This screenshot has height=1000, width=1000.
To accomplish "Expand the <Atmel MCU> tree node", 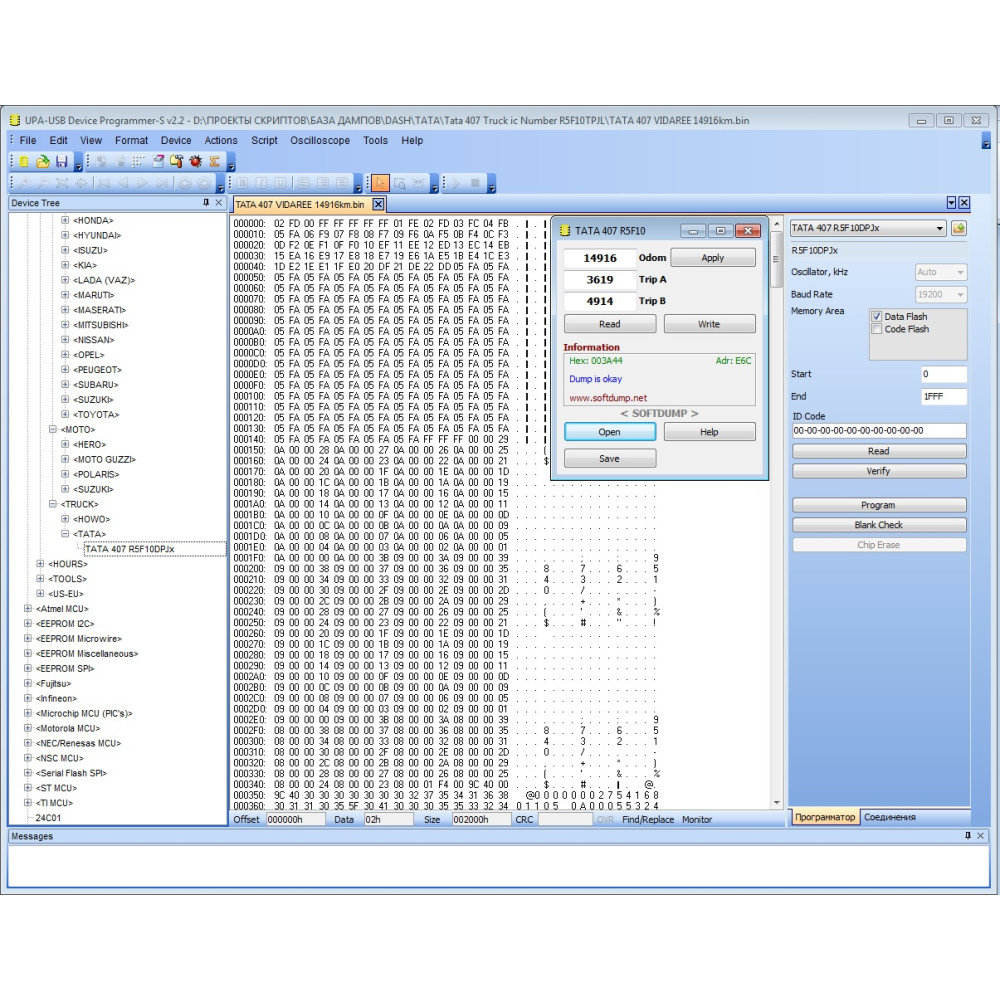I will tap(27, 608).
